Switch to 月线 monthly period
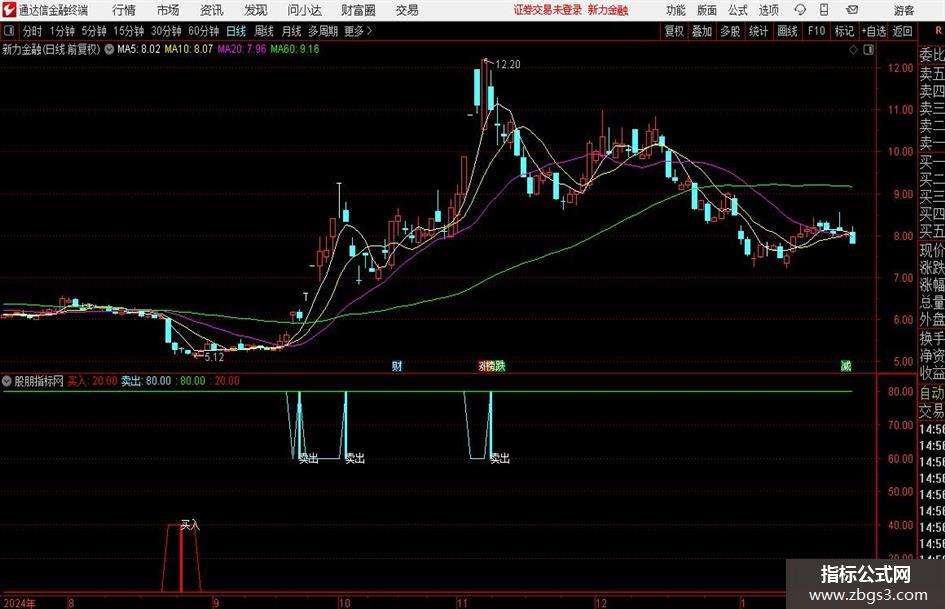This screenshot has height=609, width=945. coord(291,31)
